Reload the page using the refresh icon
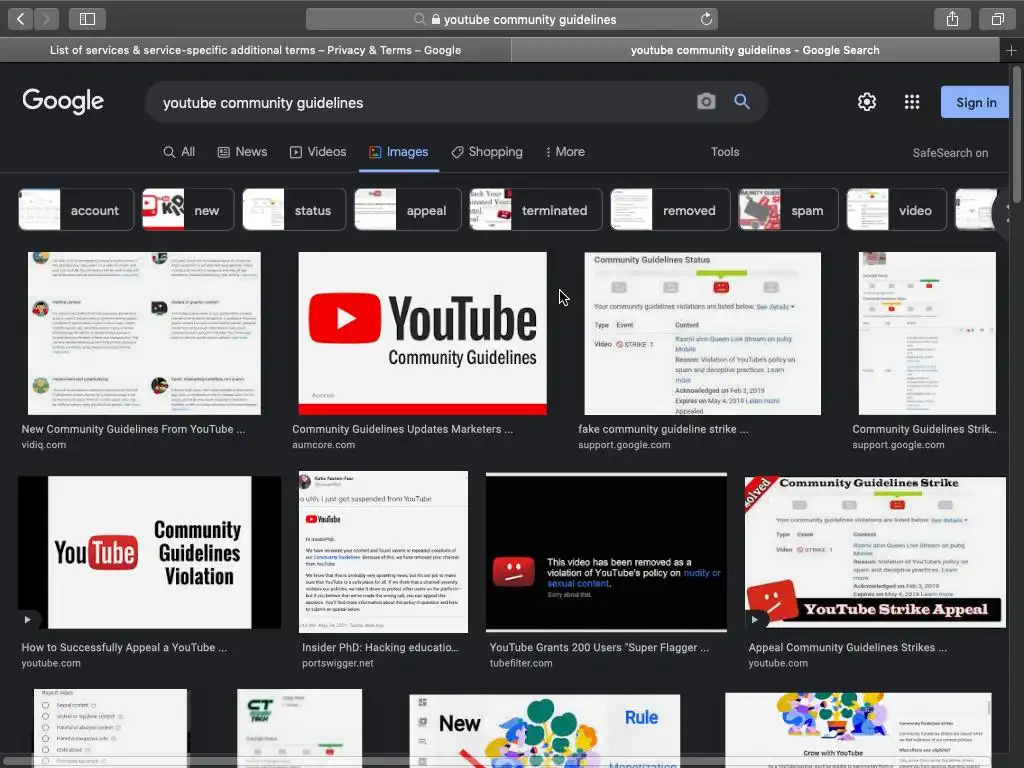 [x=706, y=19]
